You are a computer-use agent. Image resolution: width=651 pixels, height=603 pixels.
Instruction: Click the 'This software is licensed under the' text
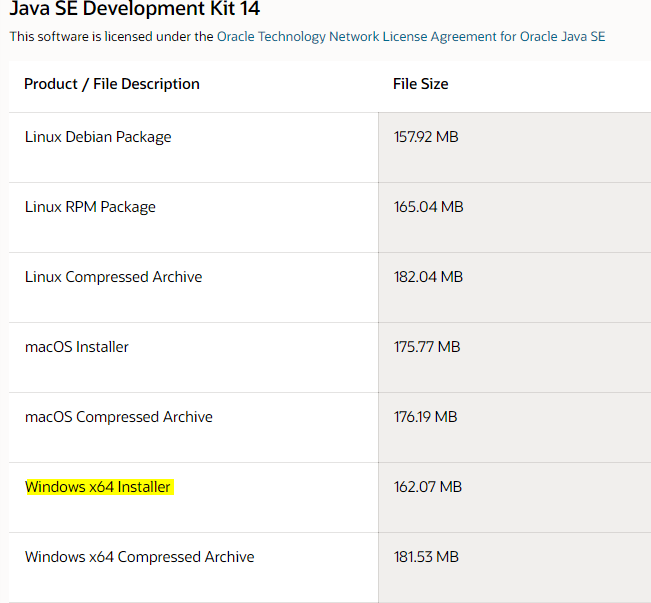pos(112,37)
